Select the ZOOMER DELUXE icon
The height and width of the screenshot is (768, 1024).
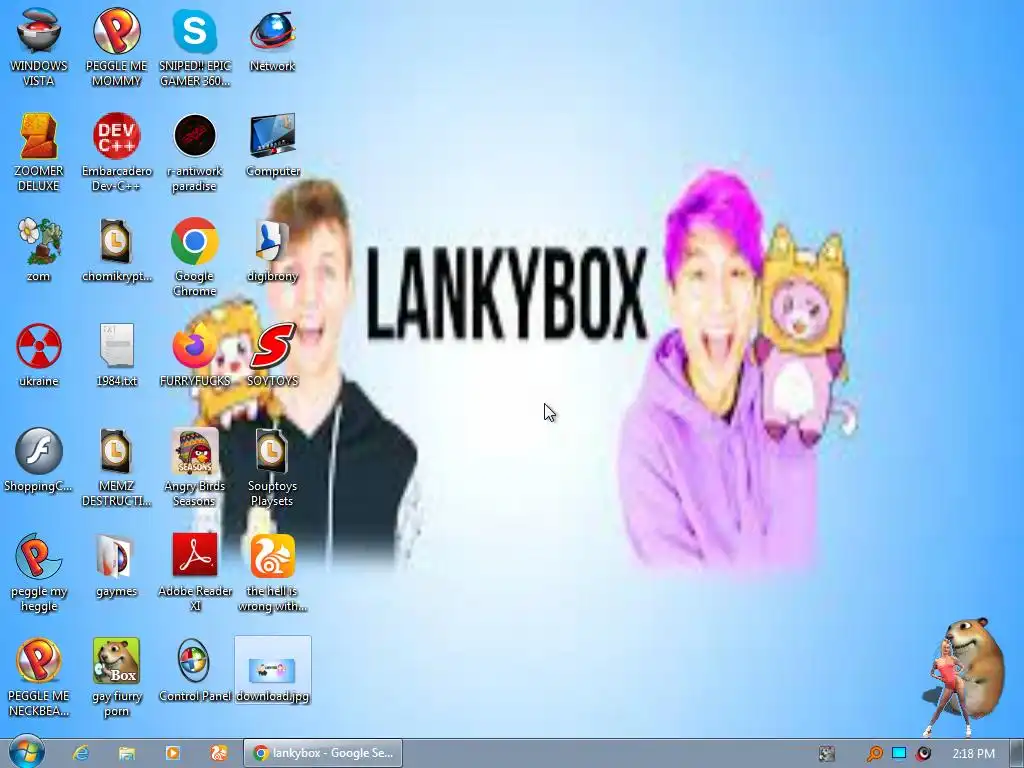pyautogui.click(x=39, y=152)
